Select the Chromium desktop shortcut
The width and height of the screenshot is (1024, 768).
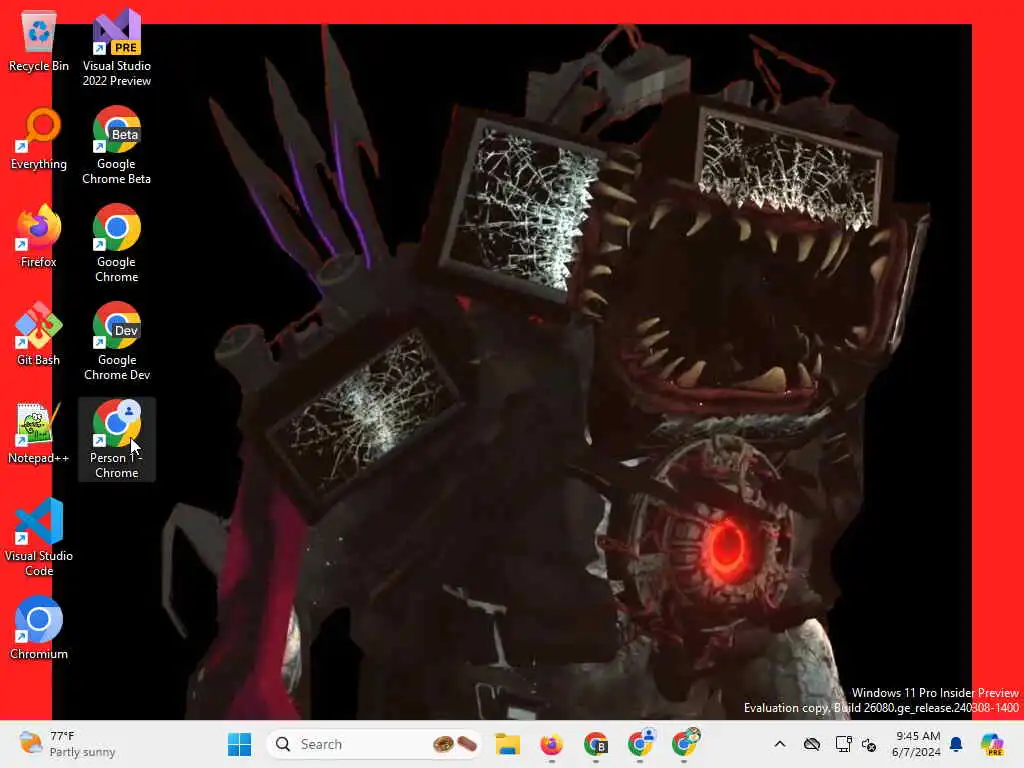(39, 629)
